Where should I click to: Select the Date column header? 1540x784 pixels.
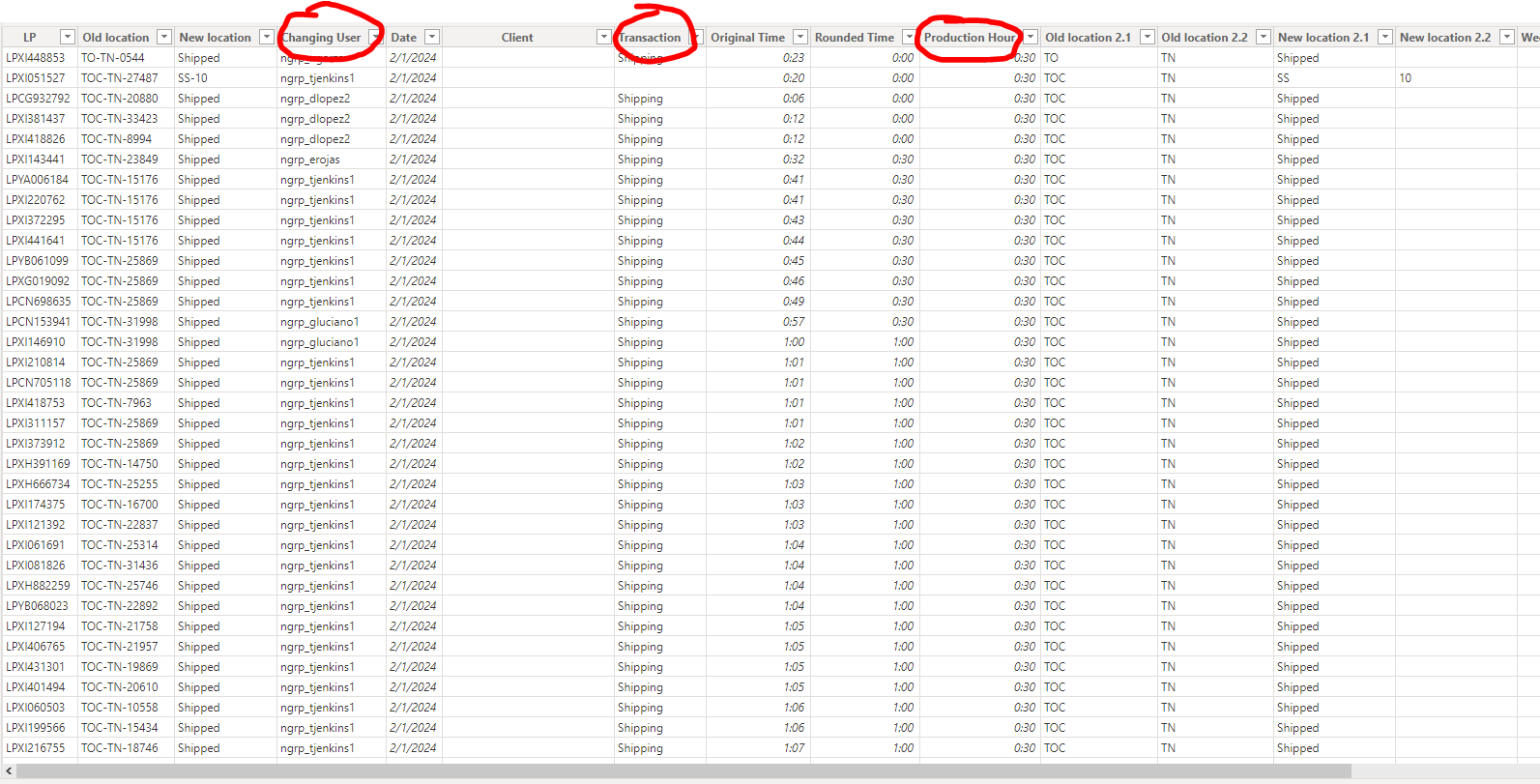(404, 38)
